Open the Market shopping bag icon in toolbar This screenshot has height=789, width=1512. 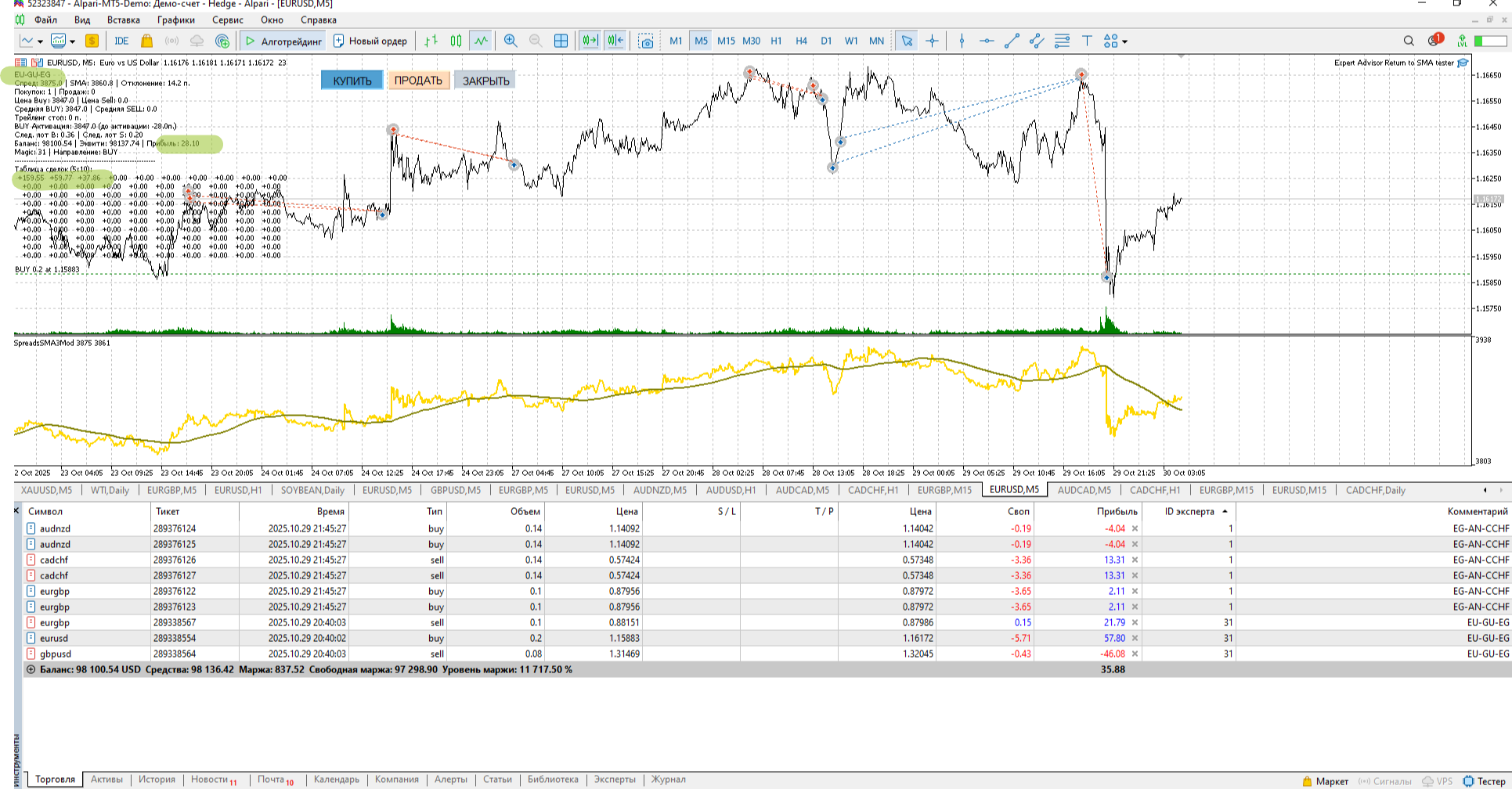click(x=146, y=41)
